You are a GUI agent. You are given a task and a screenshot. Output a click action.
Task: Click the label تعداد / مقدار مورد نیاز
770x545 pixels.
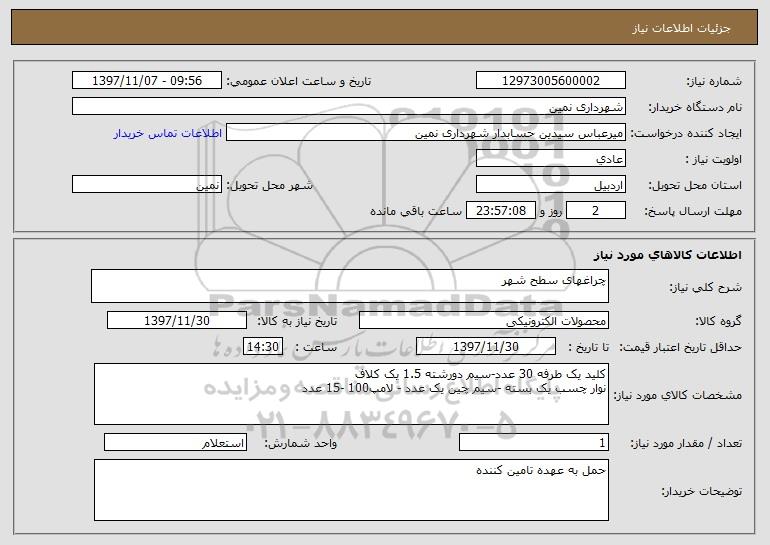click(686, 443)
